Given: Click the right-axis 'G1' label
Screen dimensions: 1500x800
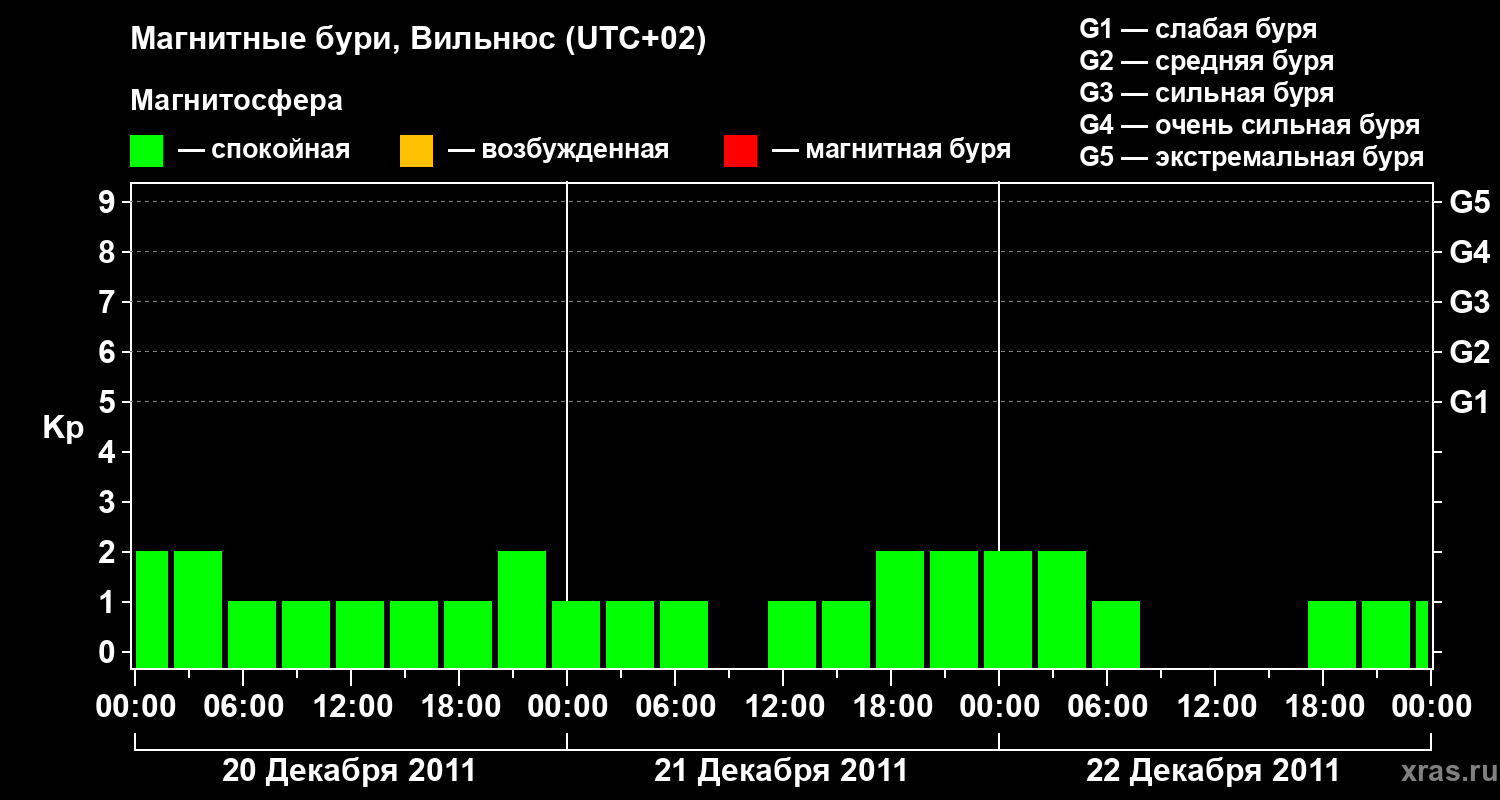Looking at the screenshot, I should coord(1469,402).
